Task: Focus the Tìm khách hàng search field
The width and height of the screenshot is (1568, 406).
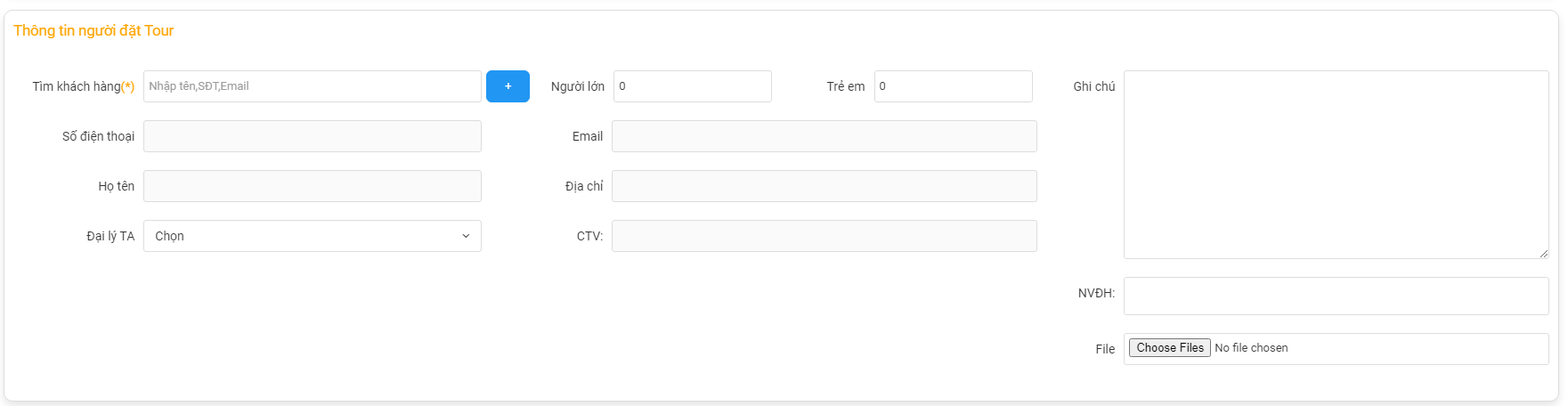Action: tap(313, 86)
